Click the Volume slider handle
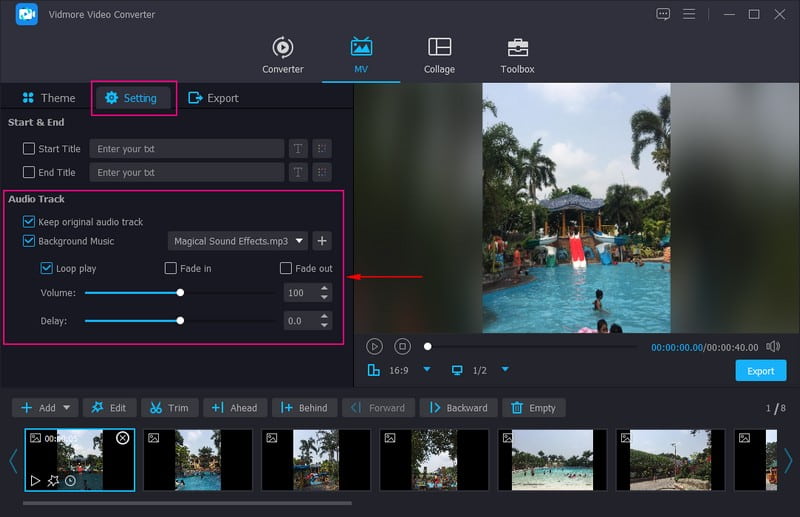 pos(180,293)
